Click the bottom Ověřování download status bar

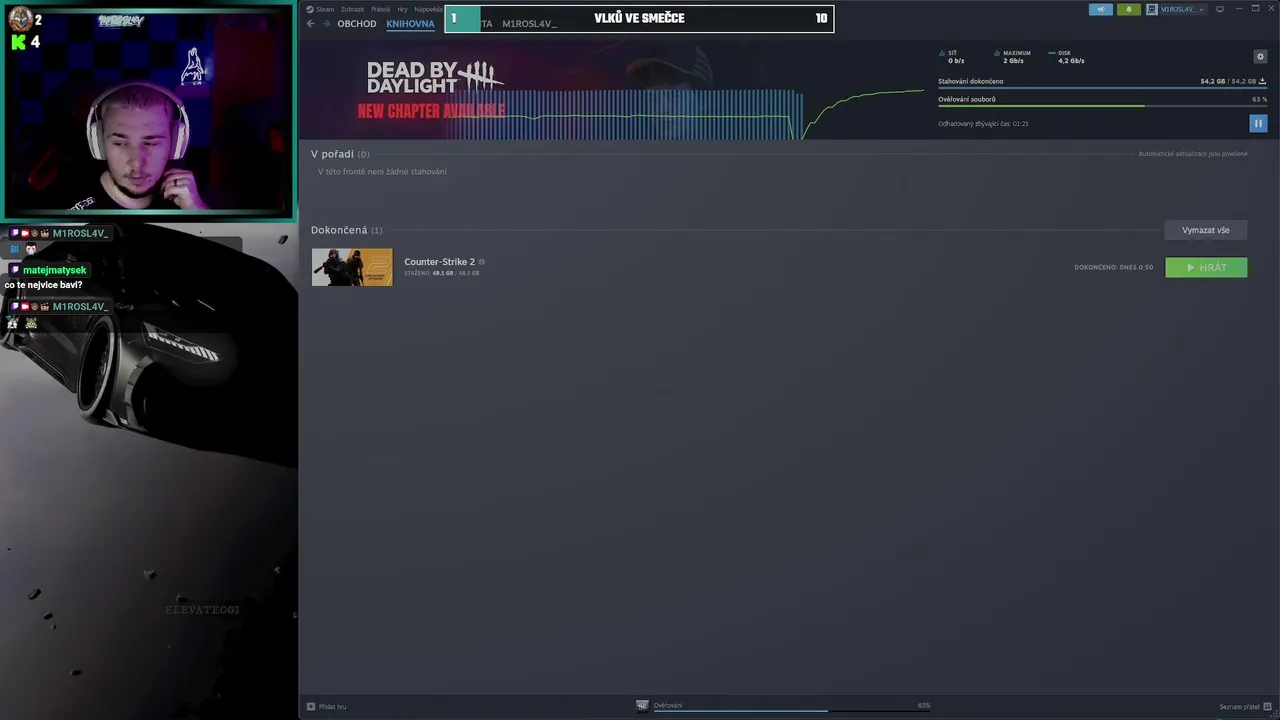tap(790, 706)
